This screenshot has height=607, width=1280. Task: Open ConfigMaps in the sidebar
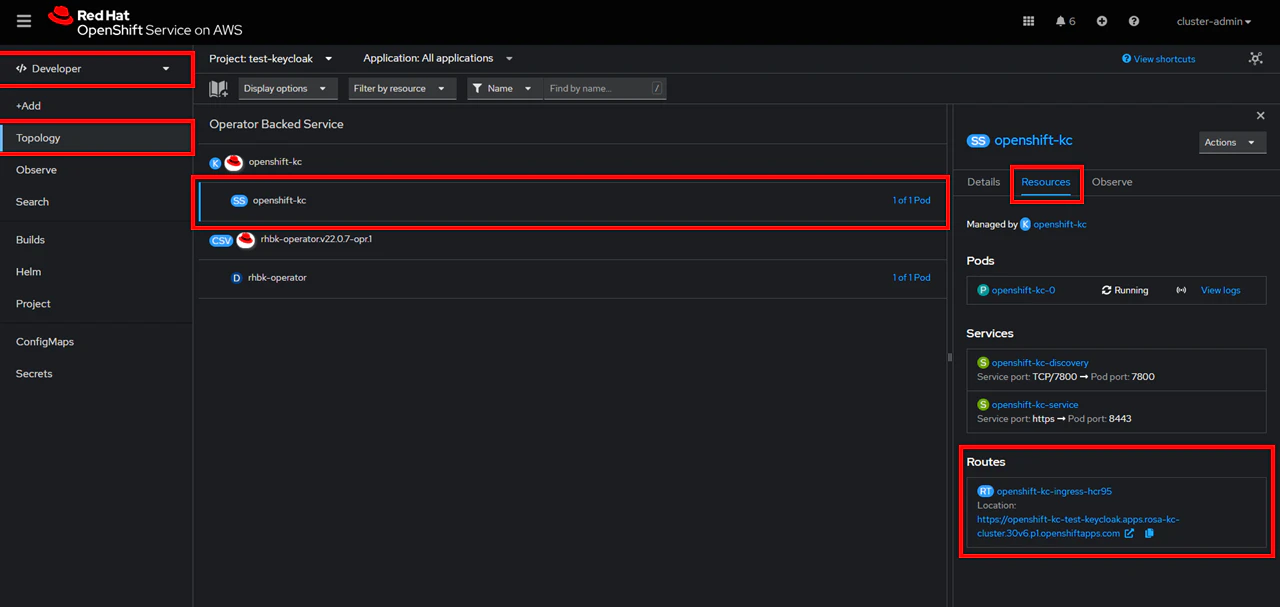pos(96,342)
